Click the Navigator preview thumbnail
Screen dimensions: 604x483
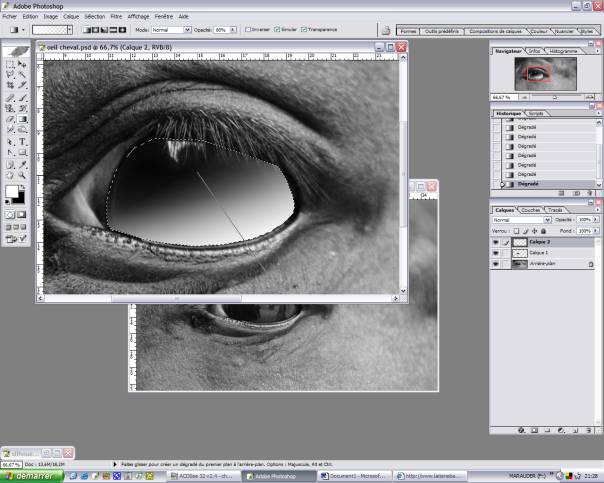point(545,74)
